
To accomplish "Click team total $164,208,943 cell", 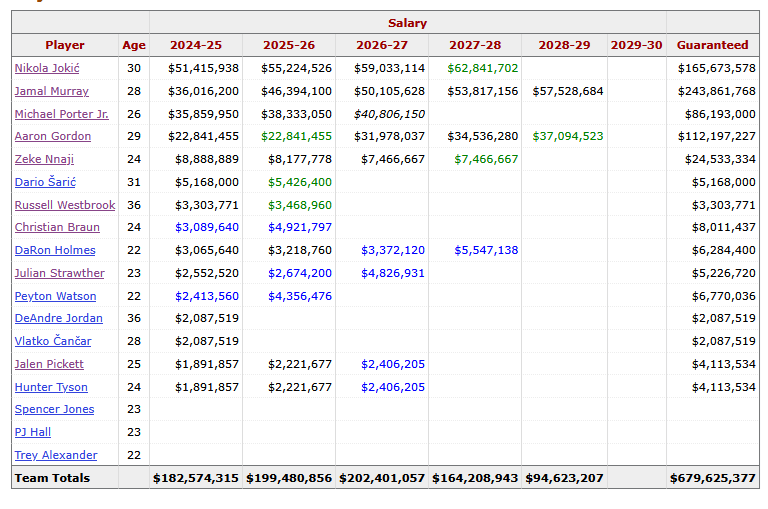I will pyautogui.click(x=475, y=478).
